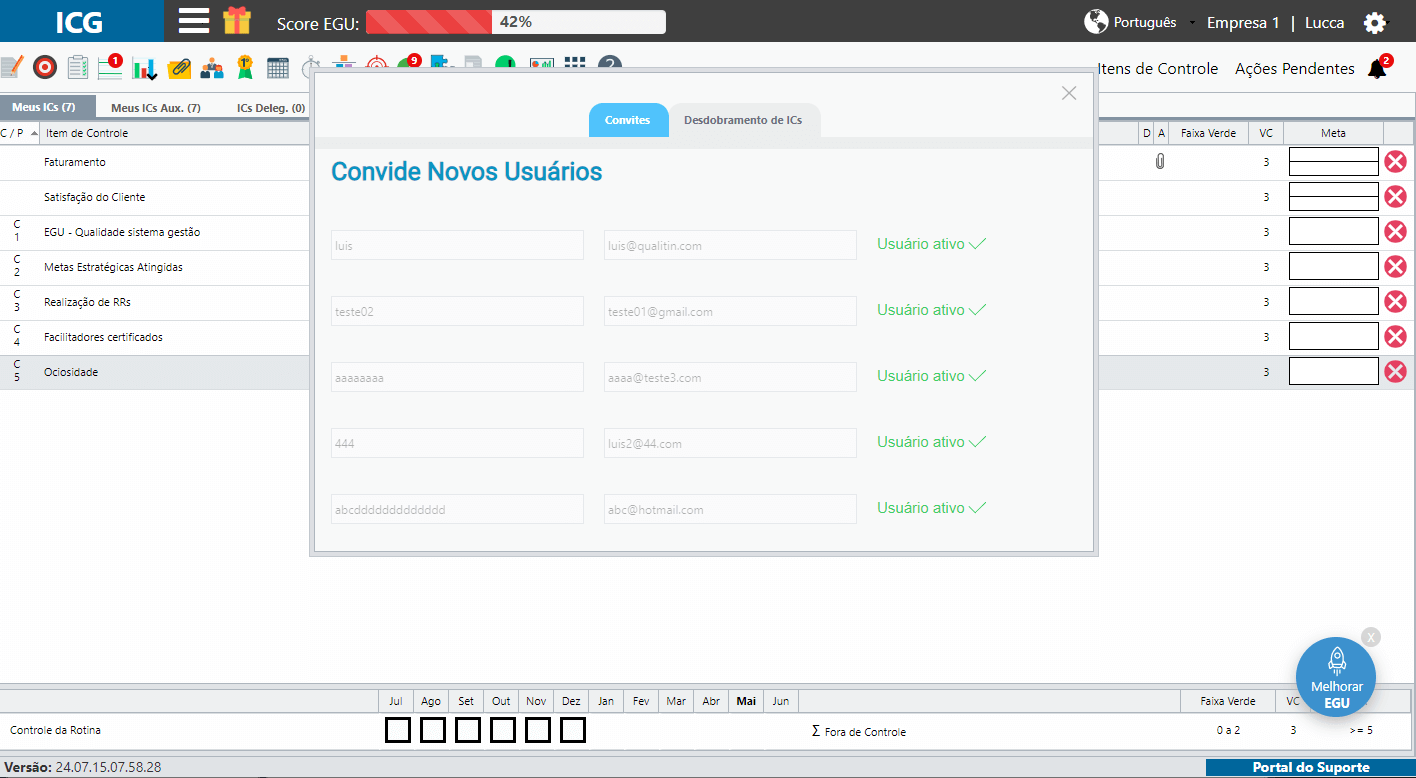Click the gift box icon
Viewport: 1416px width, 778px height.
pos(237,21)
